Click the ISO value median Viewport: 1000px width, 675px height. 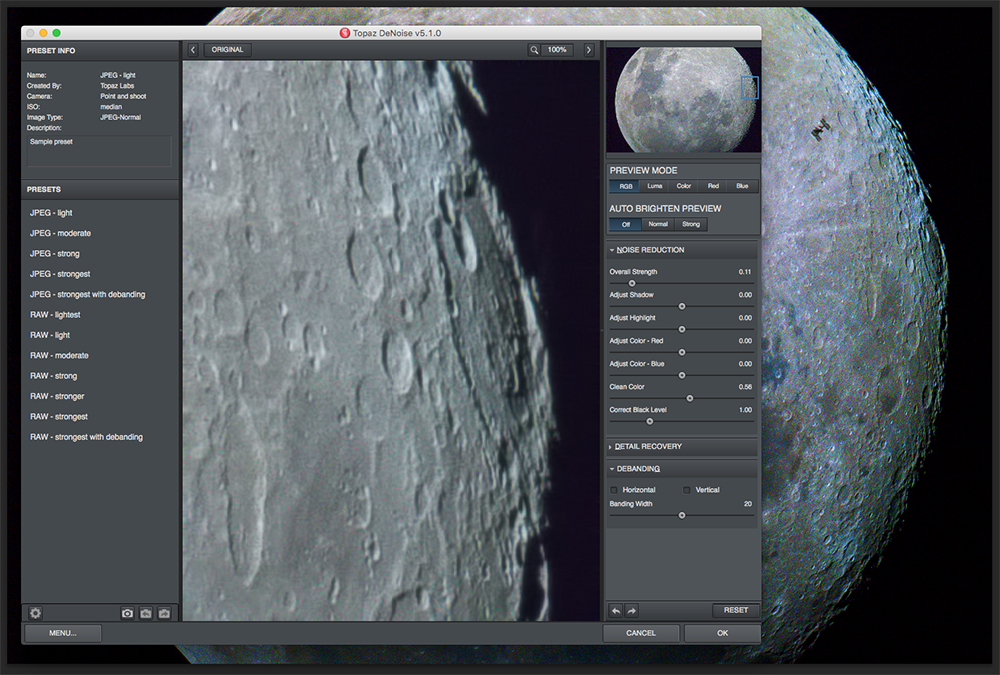coord(111,107)
